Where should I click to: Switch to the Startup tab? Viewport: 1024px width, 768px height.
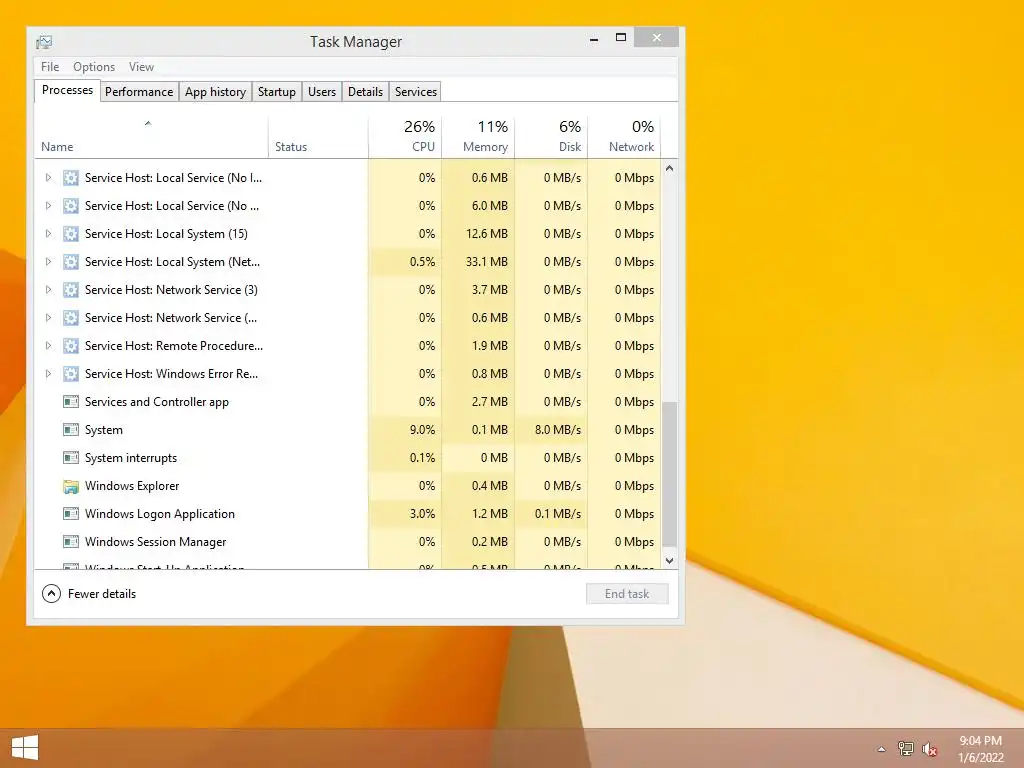coord(277,91)
